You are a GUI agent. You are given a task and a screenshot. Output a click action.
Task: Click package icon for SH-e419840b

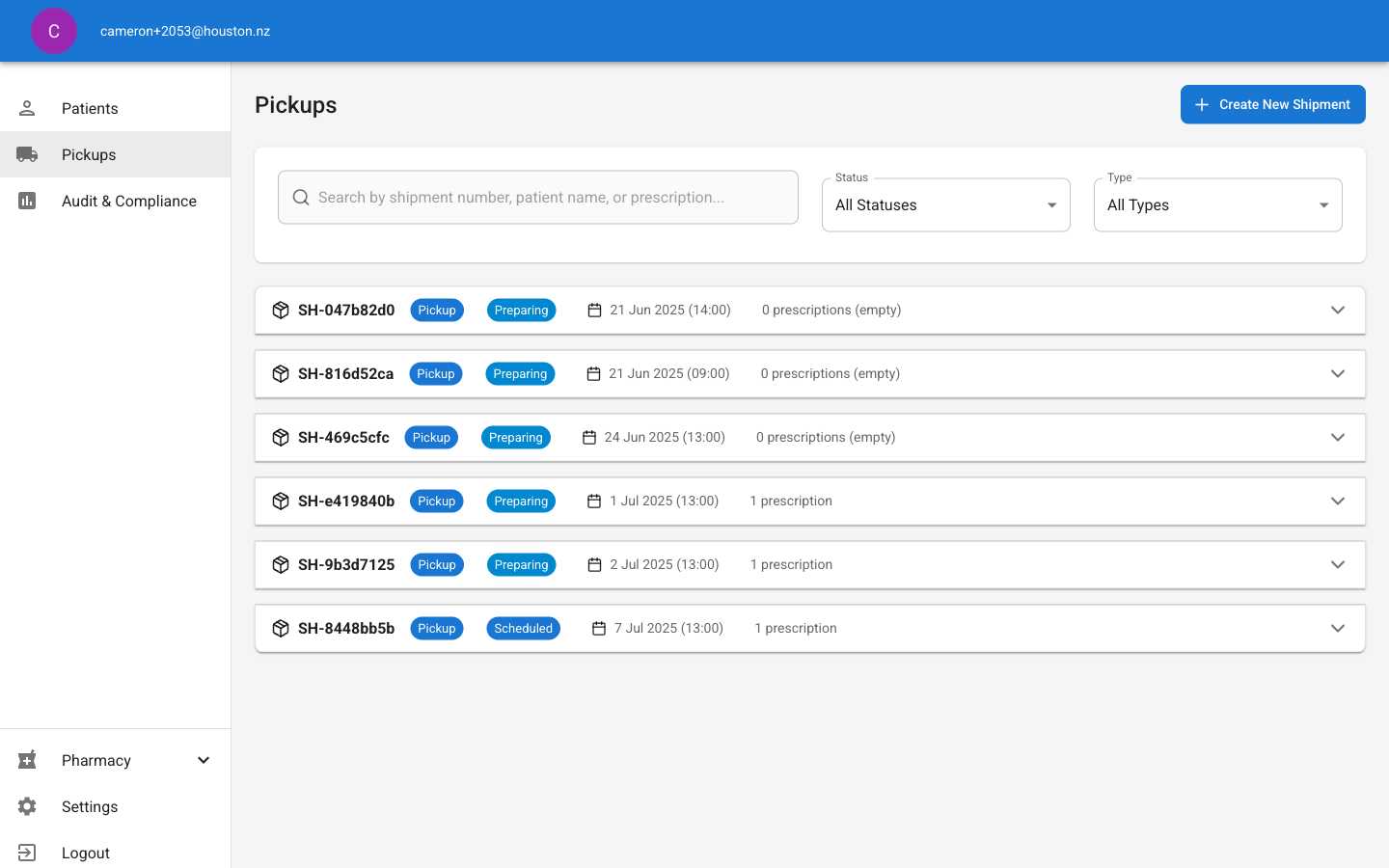click(281, 501)
